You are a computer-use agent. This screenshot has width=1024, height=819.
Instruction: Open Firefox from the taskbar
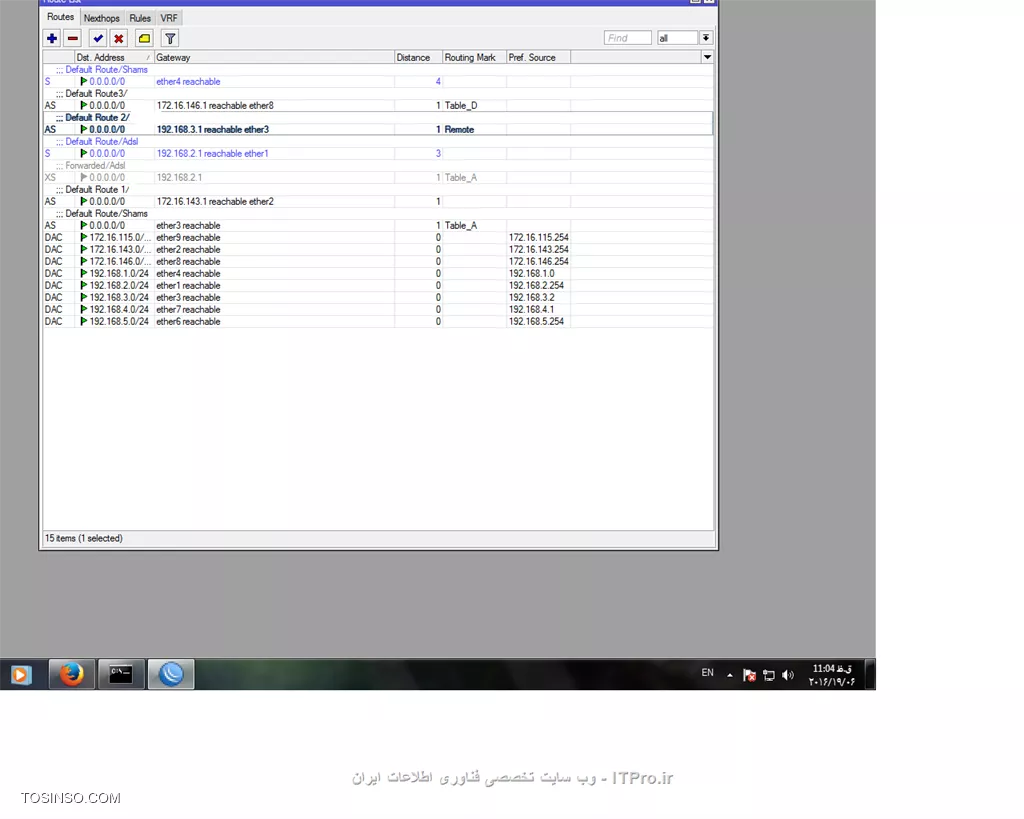(x=72, y=674)
